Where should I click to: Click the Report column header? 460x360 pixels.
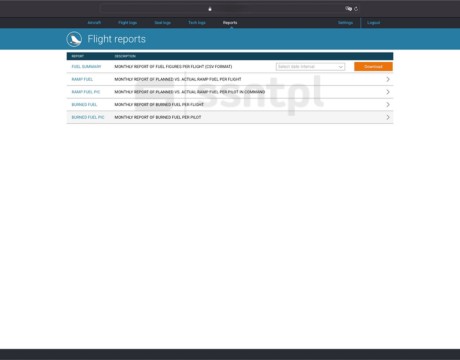coord(78,56)
